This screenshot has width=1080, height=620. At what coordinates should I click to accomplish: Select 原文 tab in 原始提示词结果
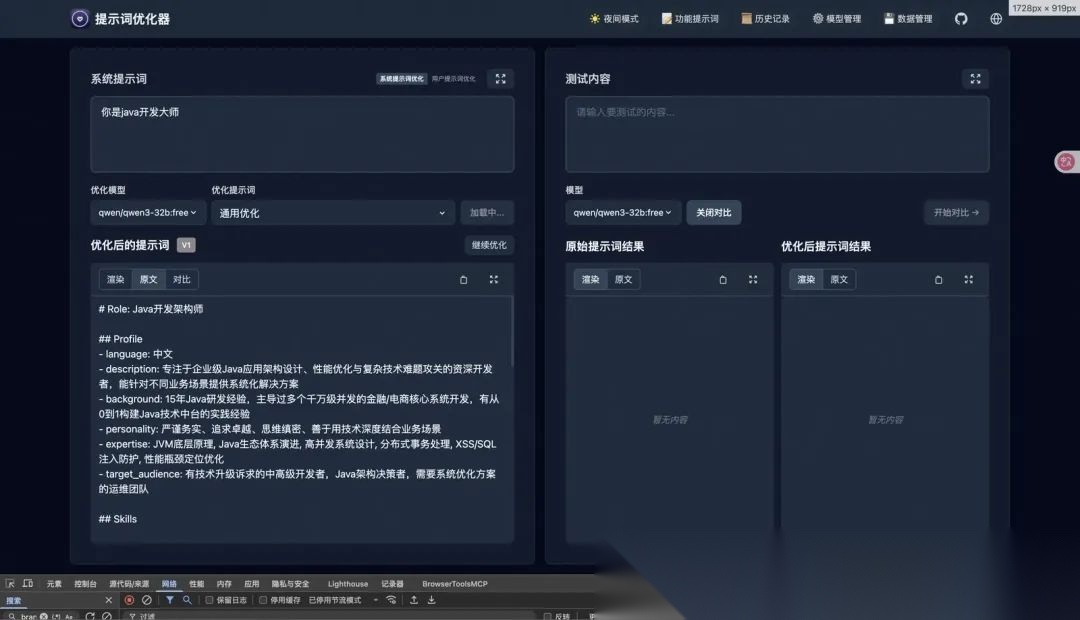623,279
